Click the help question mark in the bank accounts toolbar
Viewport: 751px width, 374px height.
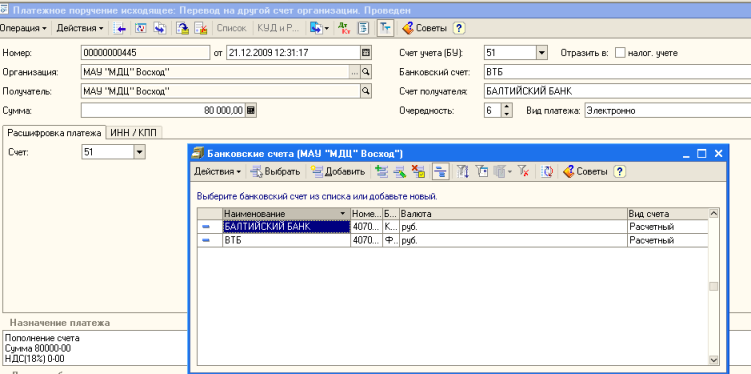coord(620,171)
